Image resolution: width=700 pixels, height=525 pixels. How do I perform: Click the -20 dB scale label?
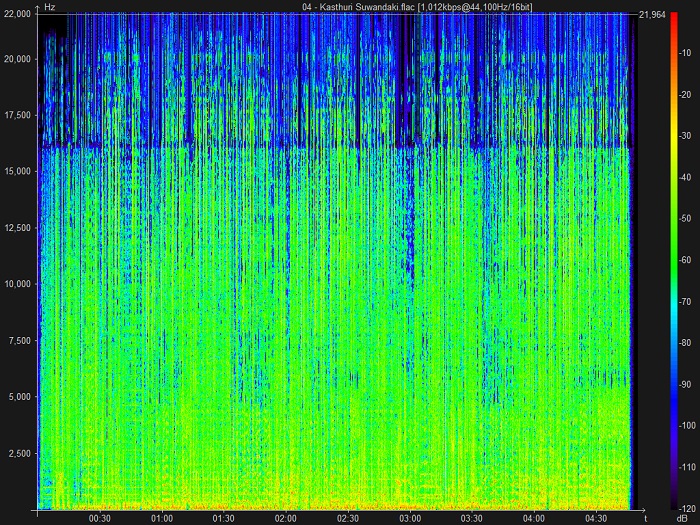click(x=685, y=95)
